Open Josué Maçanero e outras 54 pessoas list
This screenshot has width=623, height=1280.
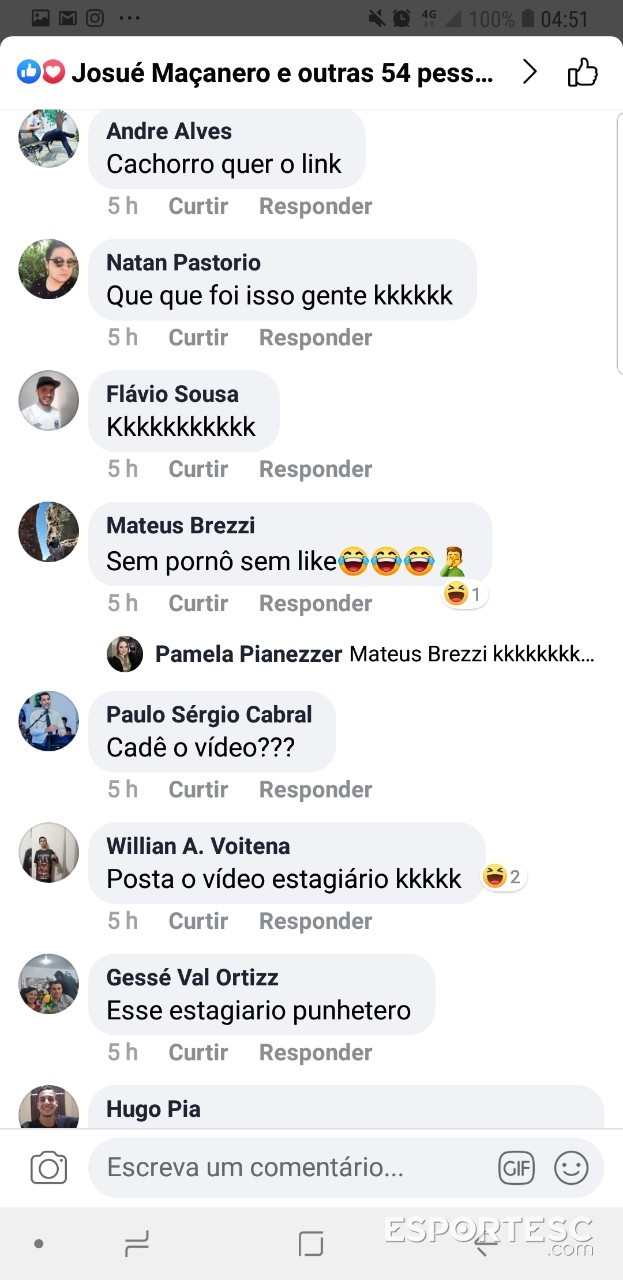point(283,72)
